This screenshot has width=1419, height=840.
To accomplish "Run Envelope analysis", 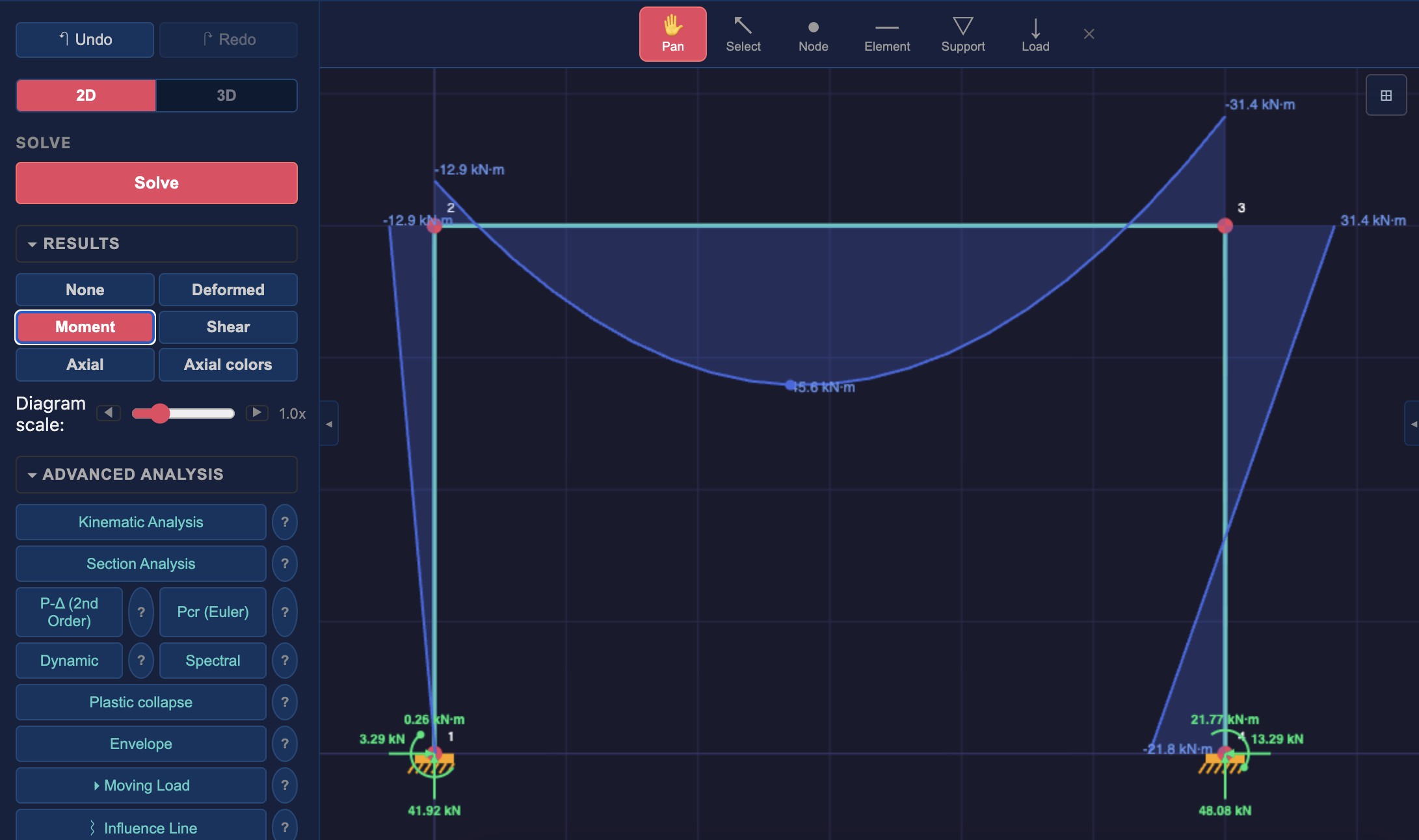I will (141, 744).
